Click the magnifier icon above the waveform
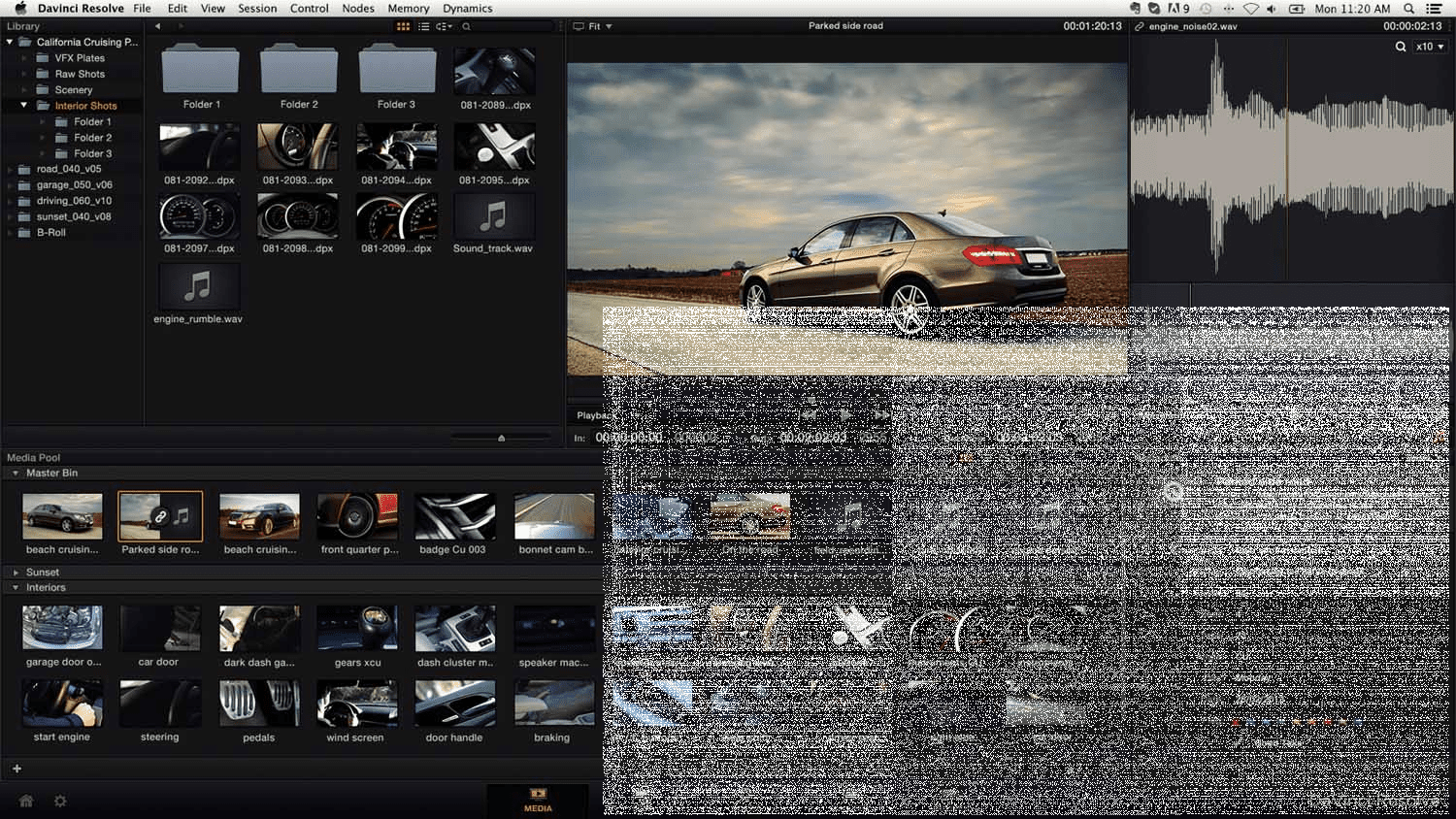Screen dimensions: 1456x819 coord(1401,47)
